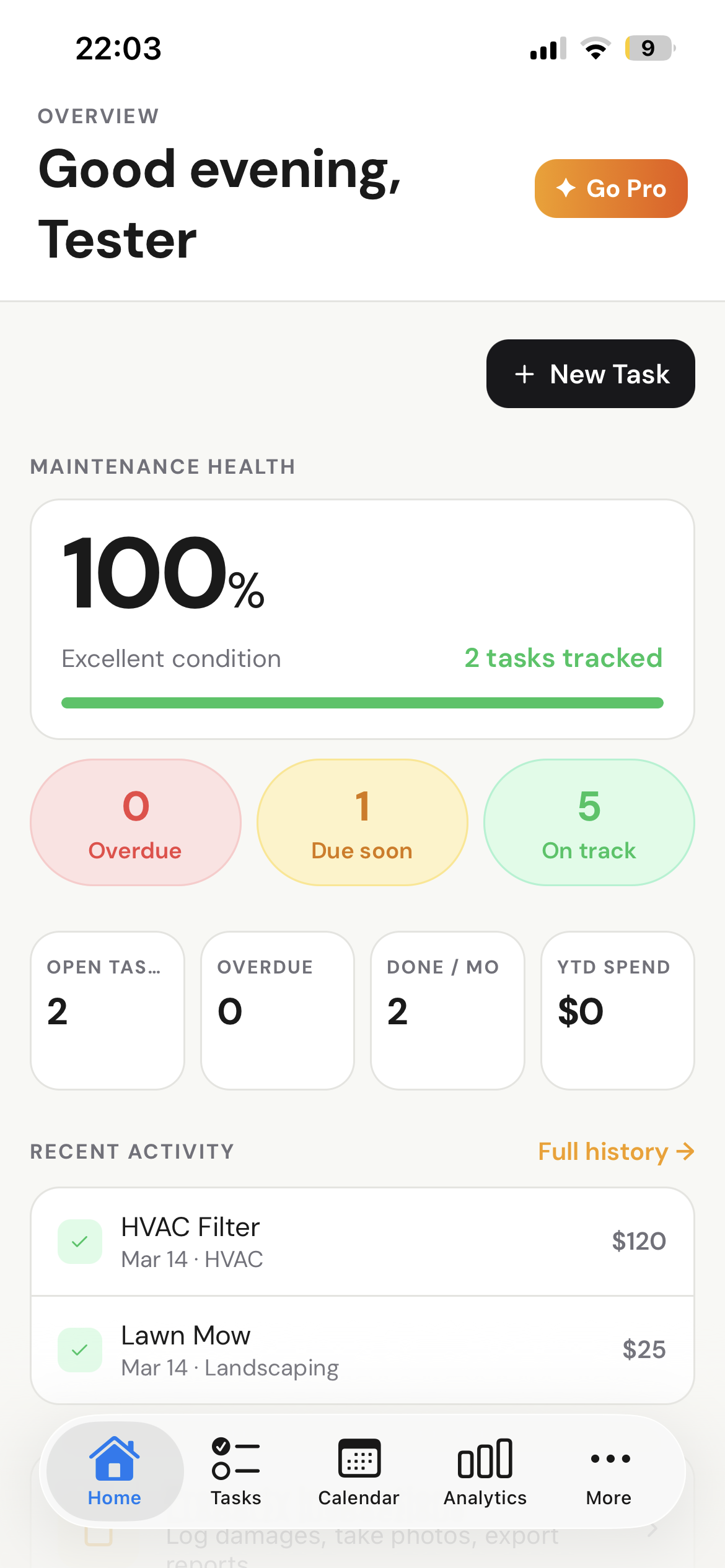Open the Lawn Mow activity entry
This screenshot has height=1568, width=725.
point(362,1350)
